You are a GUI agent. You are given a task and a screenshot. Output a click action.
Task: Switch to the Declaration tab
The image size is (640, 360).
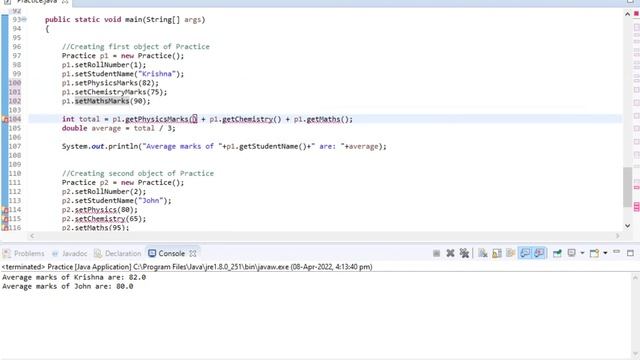[118, 253]
